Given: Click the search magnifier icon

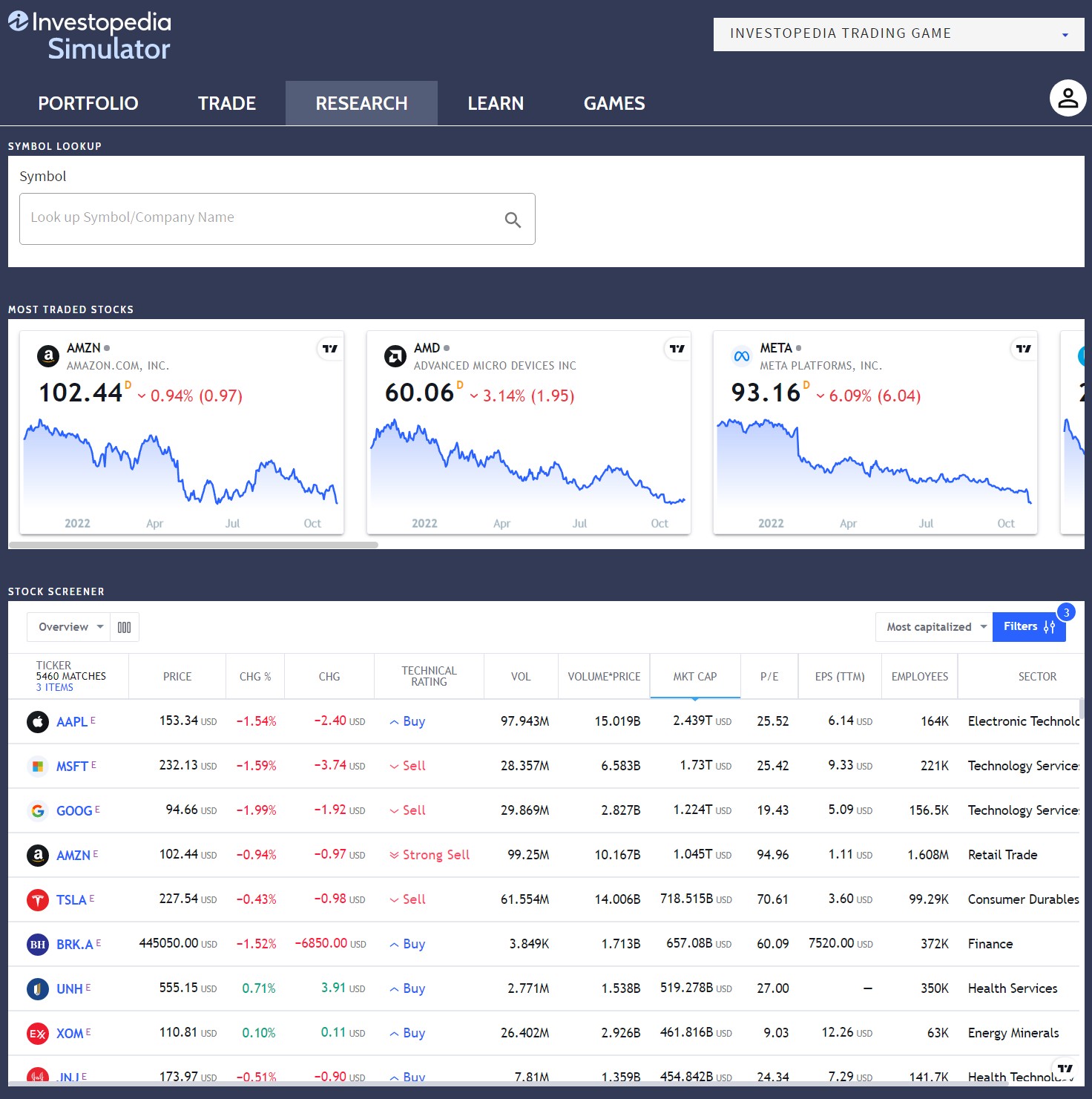Looking at the screenshot, I should click(x=513, y=220).
